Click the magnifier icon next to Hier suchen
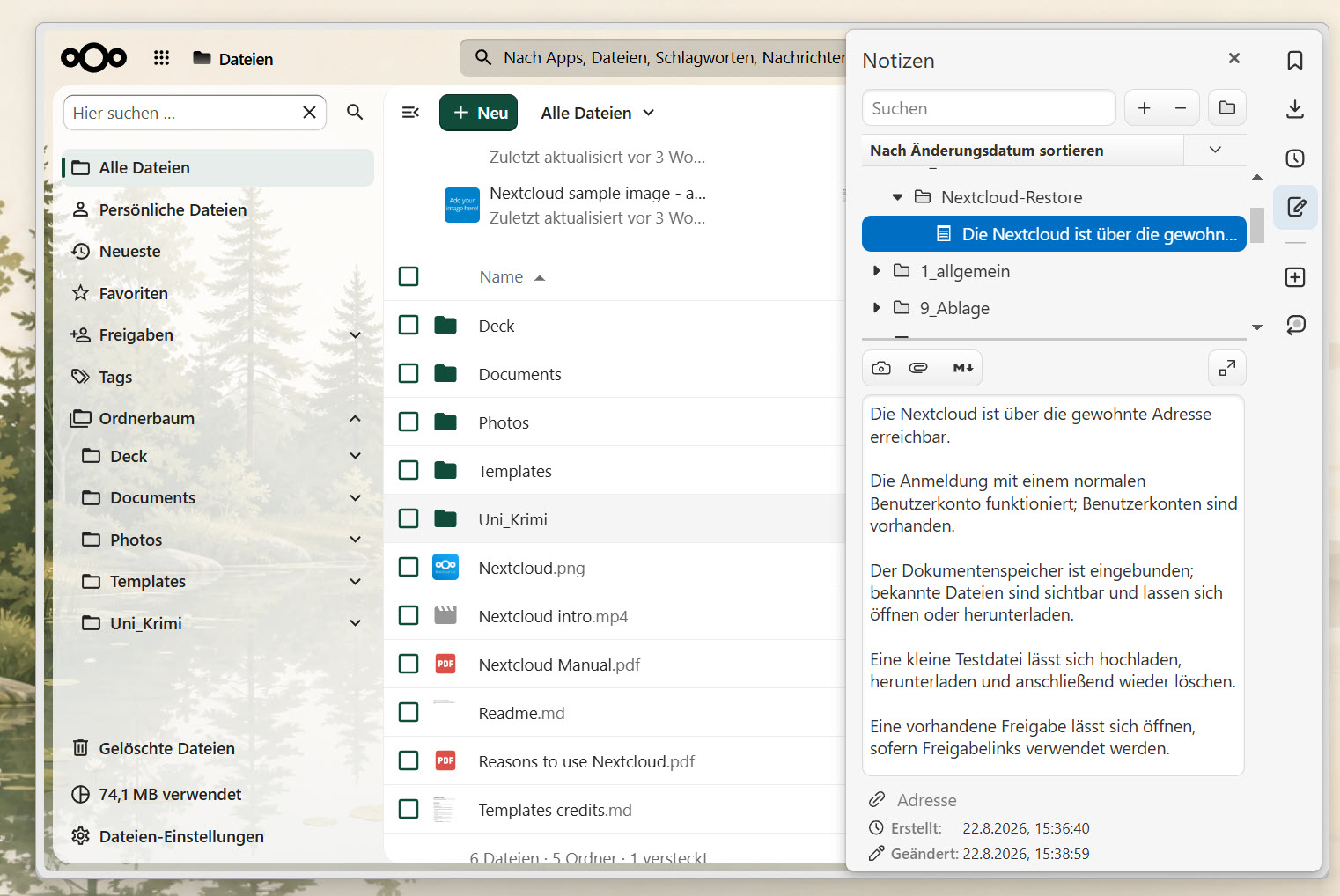Image resolution: width=1340 pixels, height=896 pixels. tap(355, 113)
